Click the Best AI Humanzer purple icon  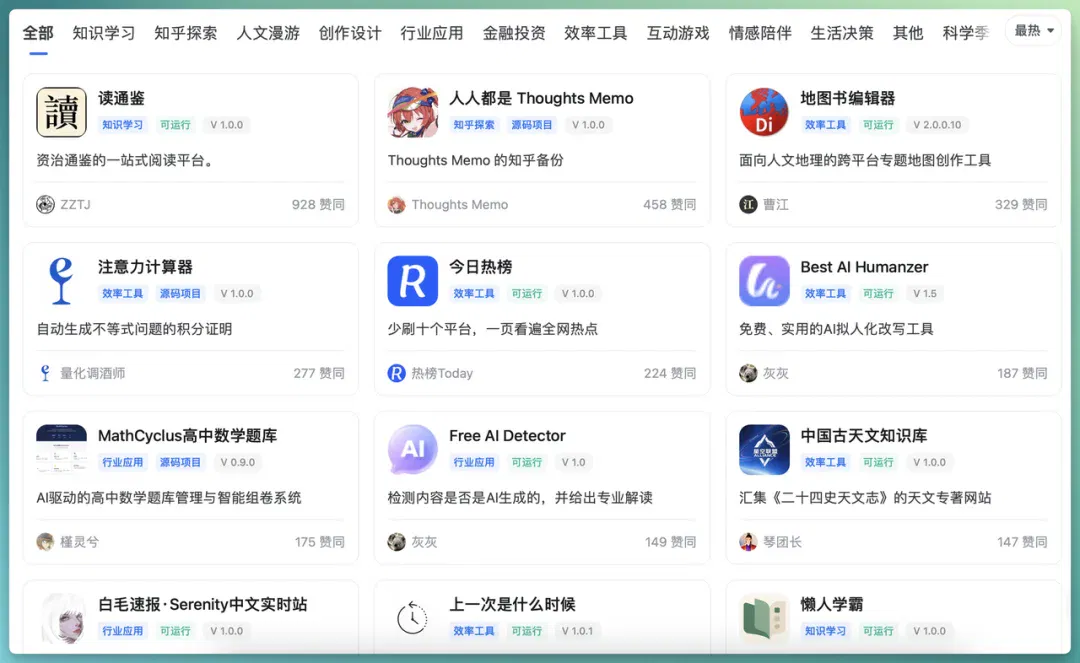click(x=764, y=281)
